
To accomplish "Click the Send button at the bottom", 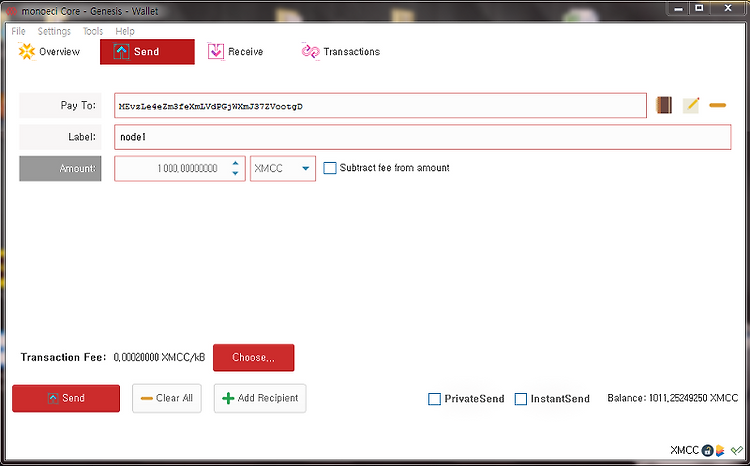I will point(66,398).
